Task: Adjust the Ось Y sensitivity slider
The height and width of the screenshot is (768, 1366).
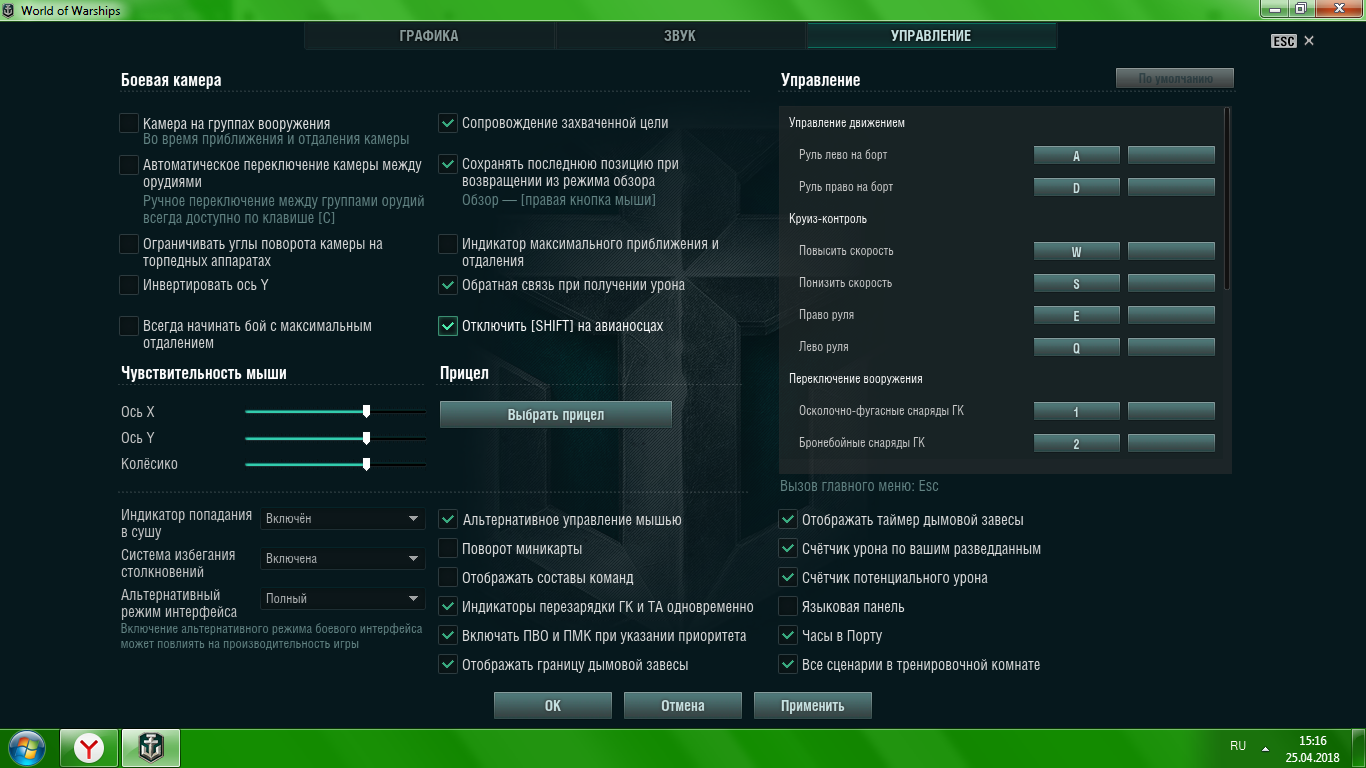Action: 366,438
